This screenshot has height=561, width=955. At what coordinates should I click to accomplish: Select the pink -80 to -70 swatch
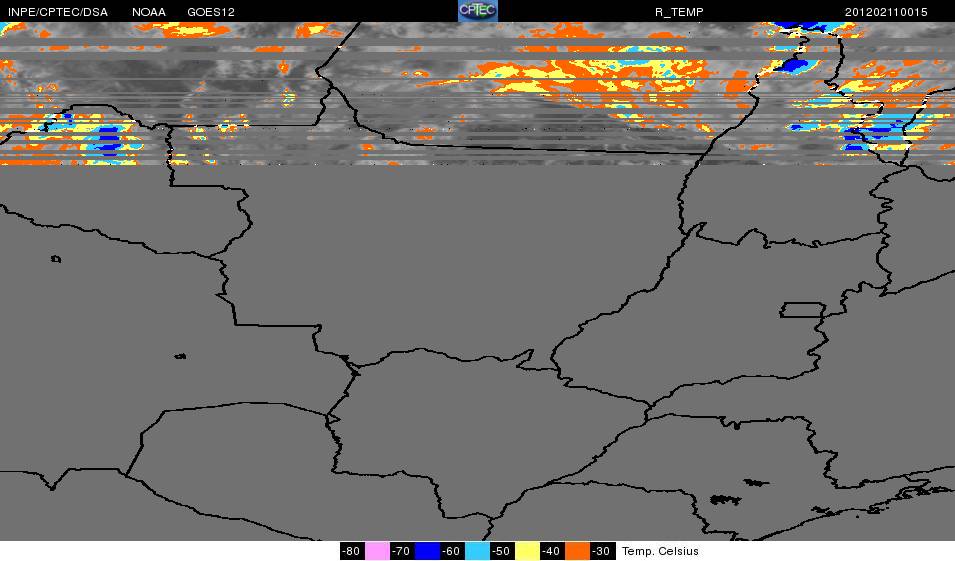point(377,551)
